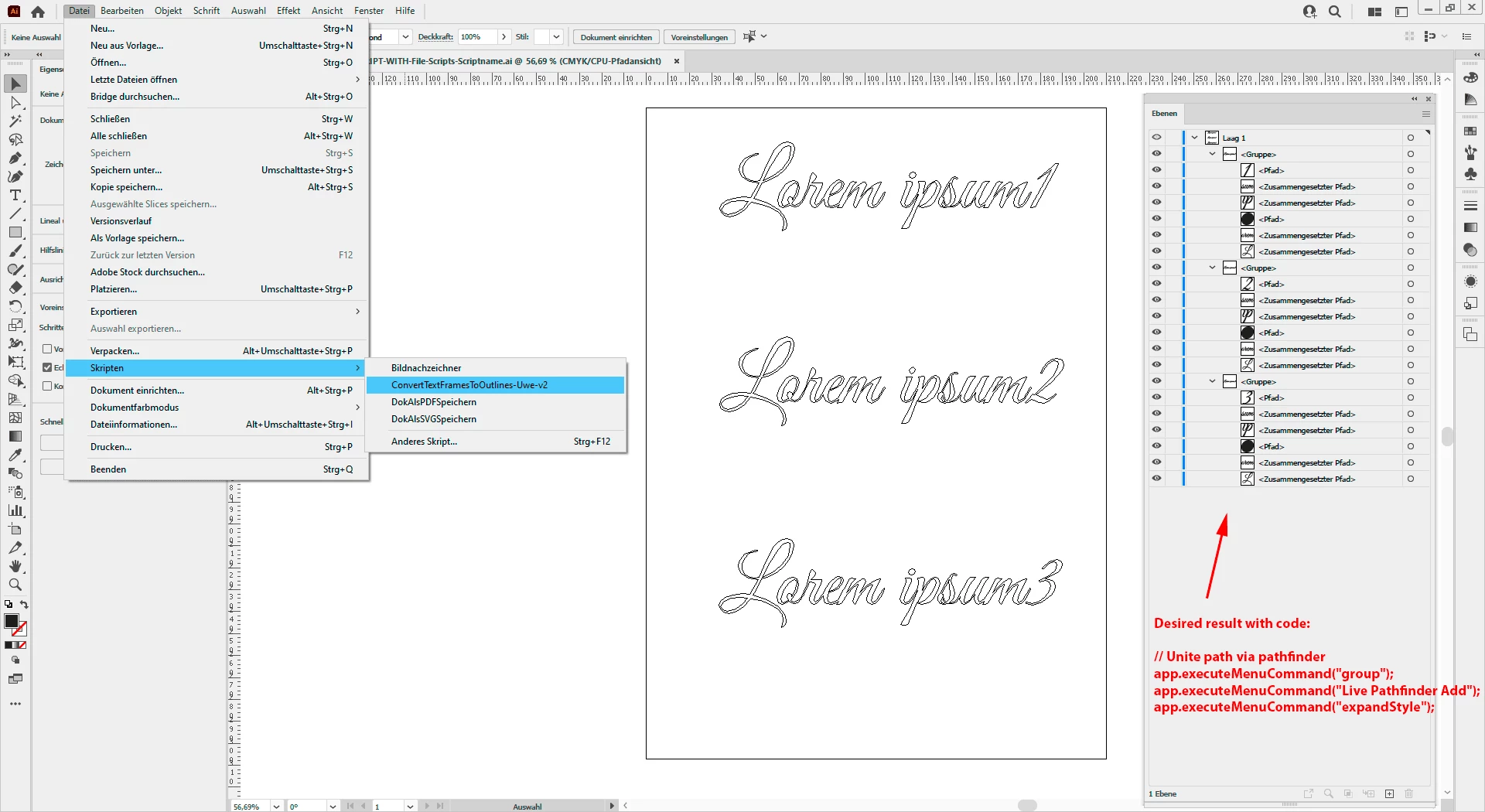Click the search magnifier in title bar
1485x812 pixels.
tap(1335, 12)
